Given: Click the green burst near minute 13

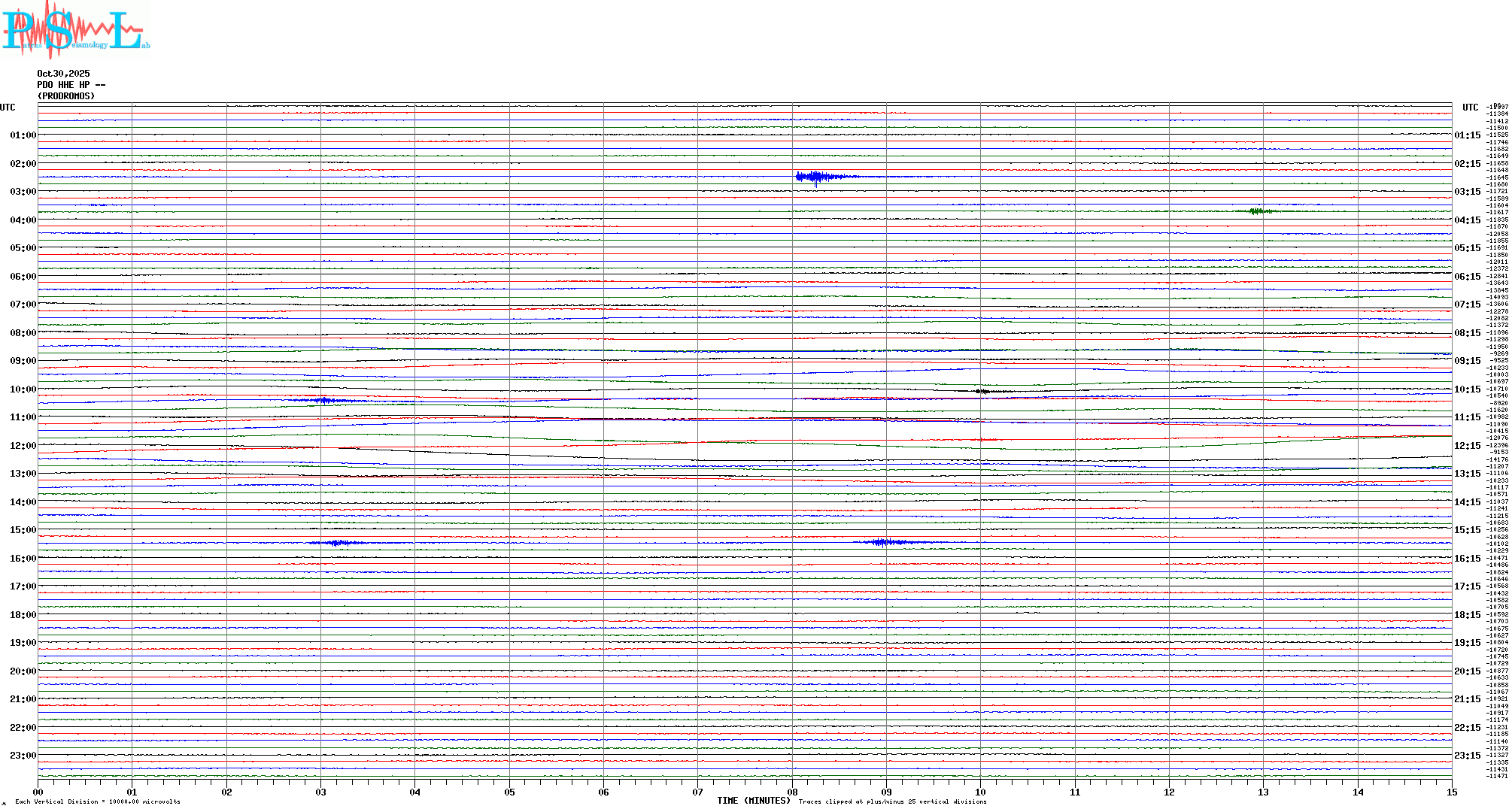Looking at the screenshot, I should coord(1257,211).
